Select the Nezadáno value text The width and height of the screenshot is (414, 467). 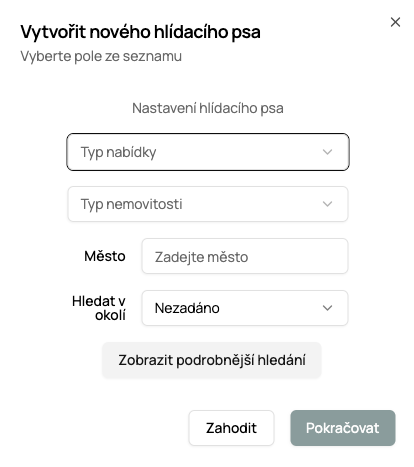pos(187,308)
